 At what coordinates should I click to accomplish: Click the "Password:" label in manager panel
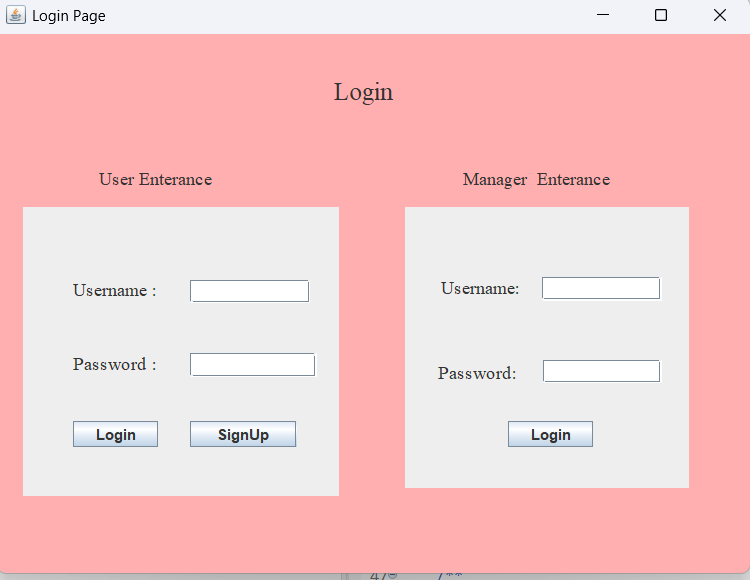[477, 374]
